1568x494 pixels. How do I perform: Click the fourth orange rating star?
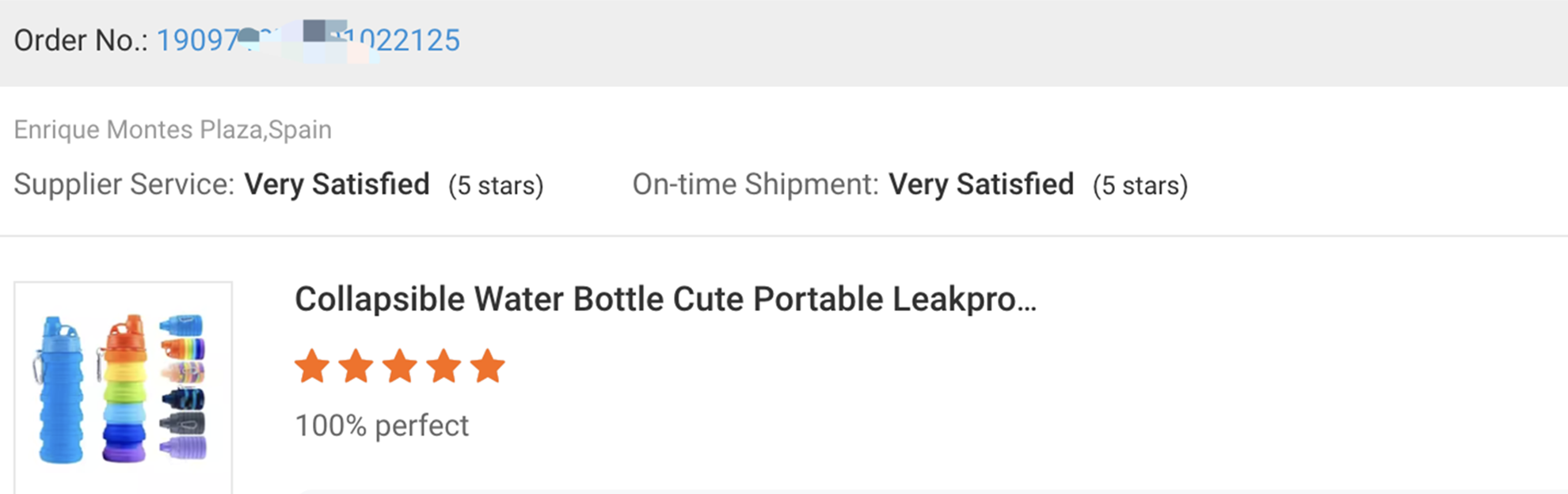coord(443,367)
